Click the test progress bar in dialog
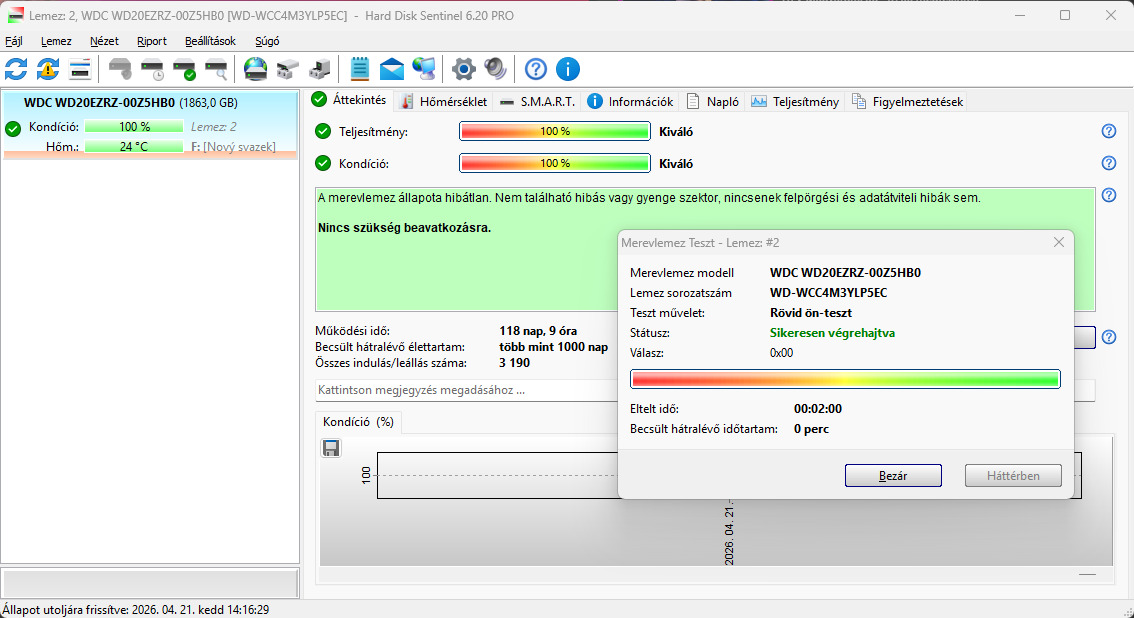Screen dimensions: 1134x618 coord(845,379)
